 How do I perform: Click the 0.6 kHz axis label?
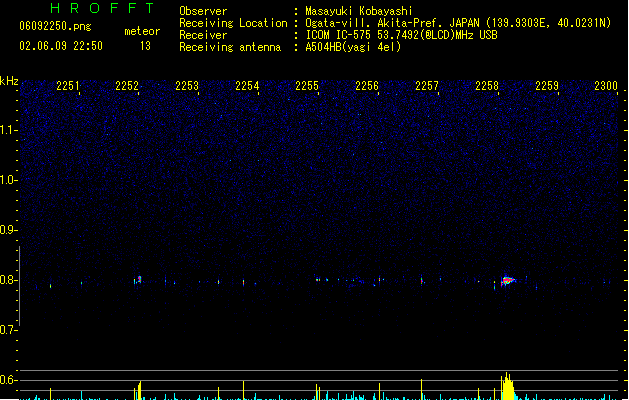coord(8,380)
